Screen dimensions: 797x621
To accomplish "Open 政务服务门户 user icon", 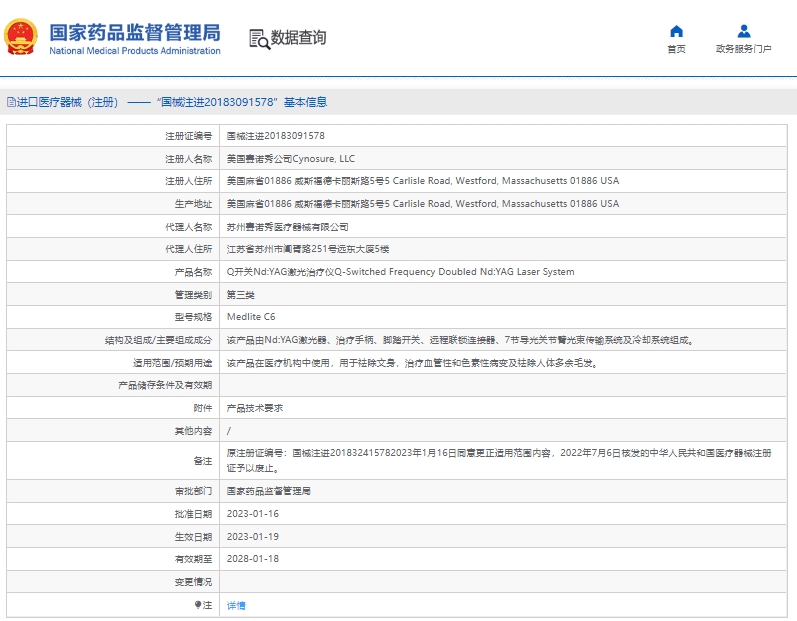I will coord(744,32).
